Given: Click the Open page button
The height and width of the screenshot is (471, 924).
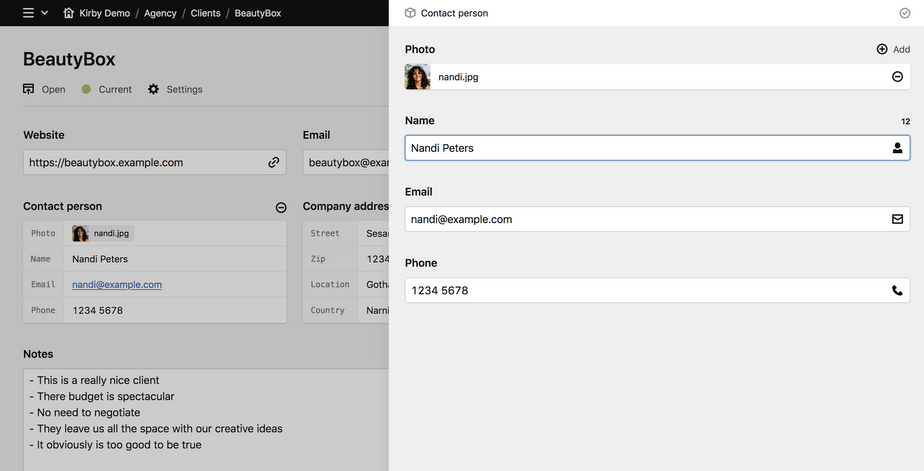Looking at the screenshot, I should (44, 89).
